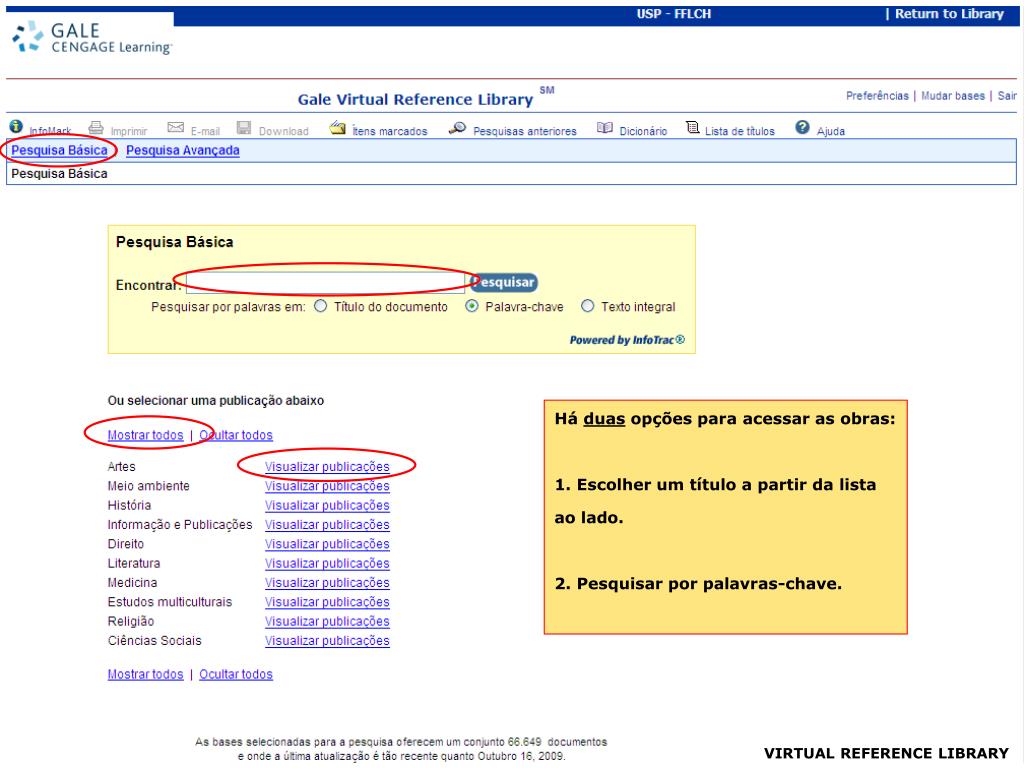Open Visualizar publicações for Direito

327,544
